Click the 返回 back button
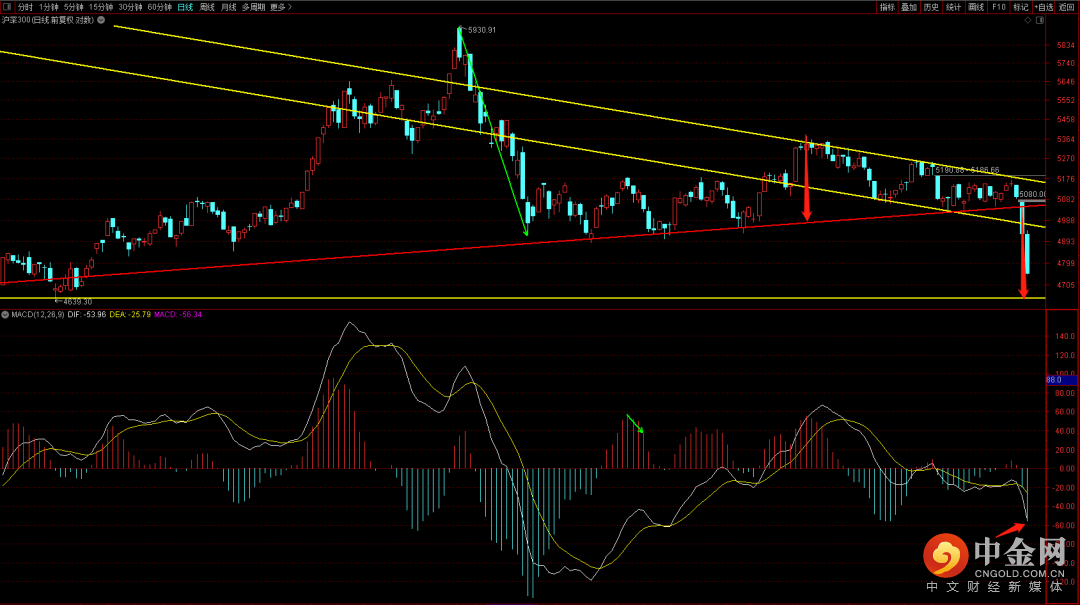The image size is (1080, 605). (x=1066, y=7)
